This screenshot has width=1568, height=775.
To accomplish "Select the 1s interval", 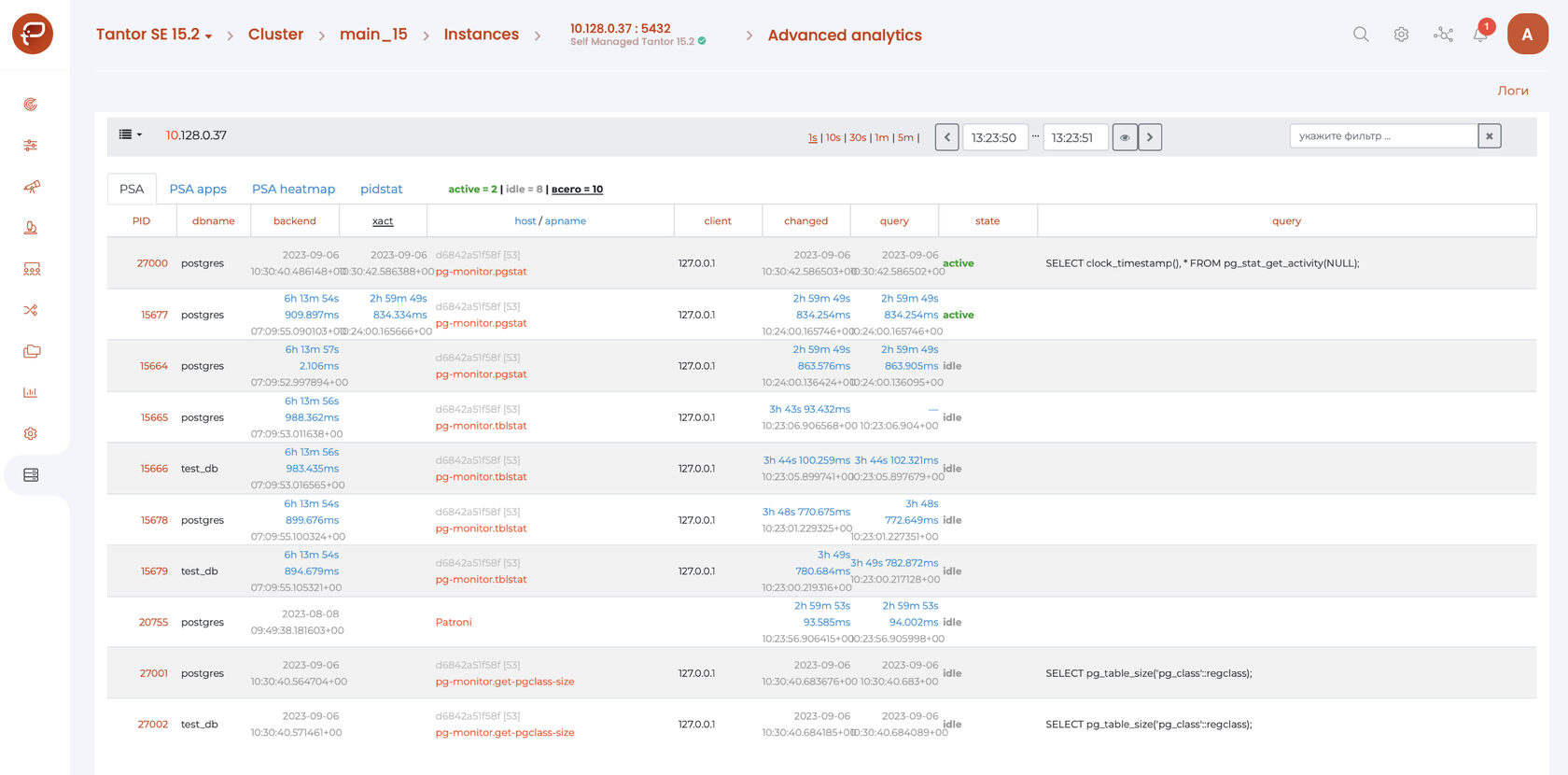I will [812, 137].
